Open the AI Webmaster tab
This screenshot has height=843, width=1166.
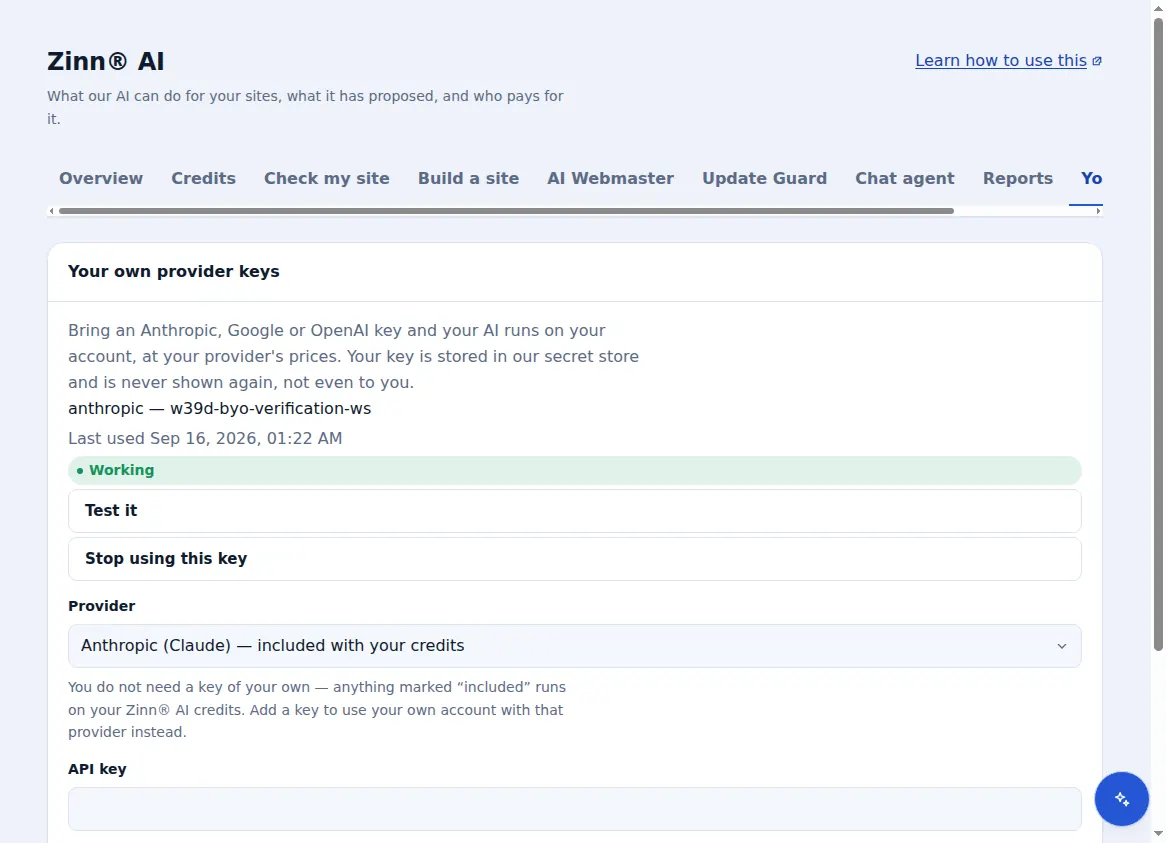point(611,178)
